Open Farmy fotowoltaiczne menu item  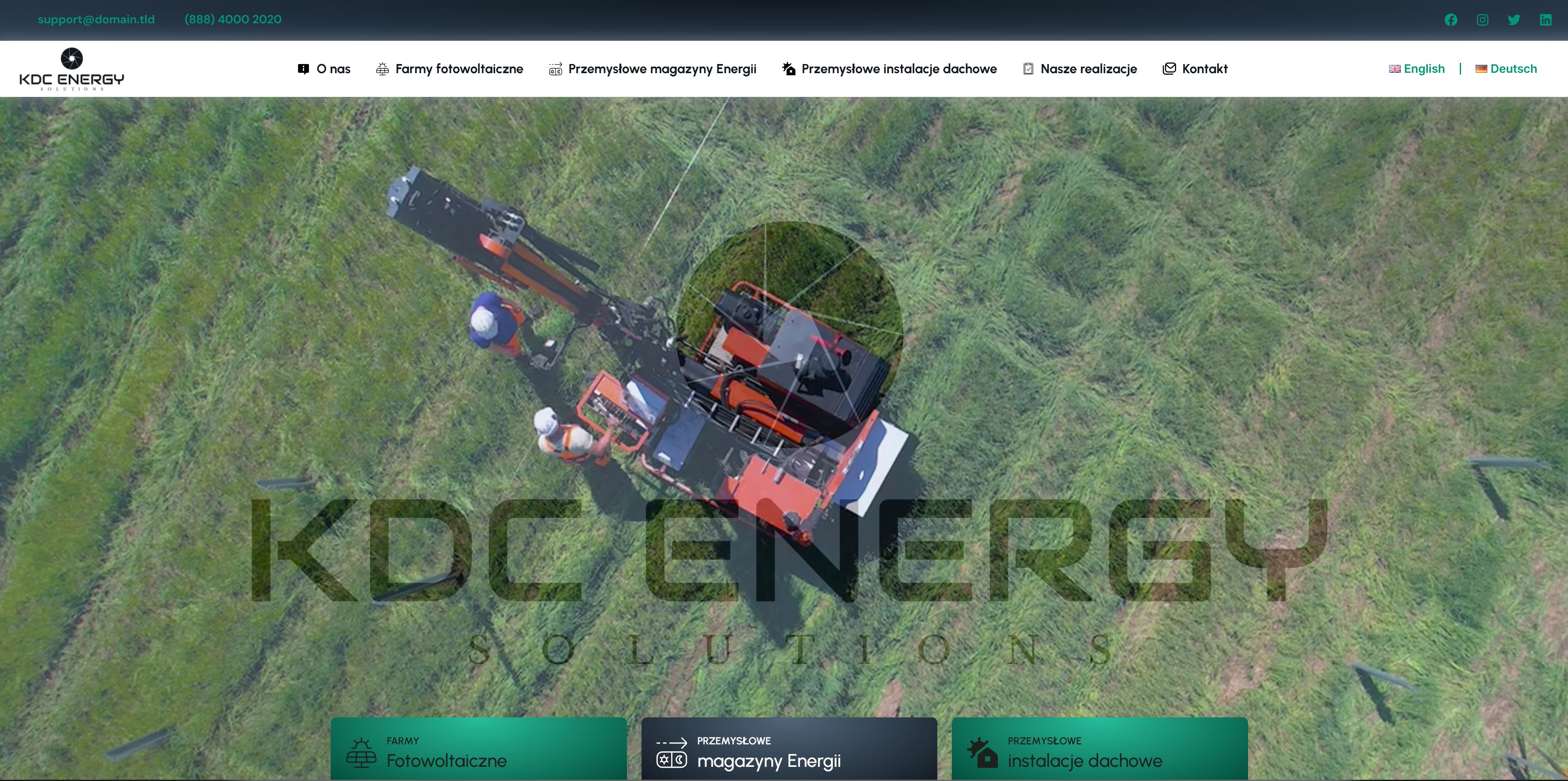click(459, 69)
